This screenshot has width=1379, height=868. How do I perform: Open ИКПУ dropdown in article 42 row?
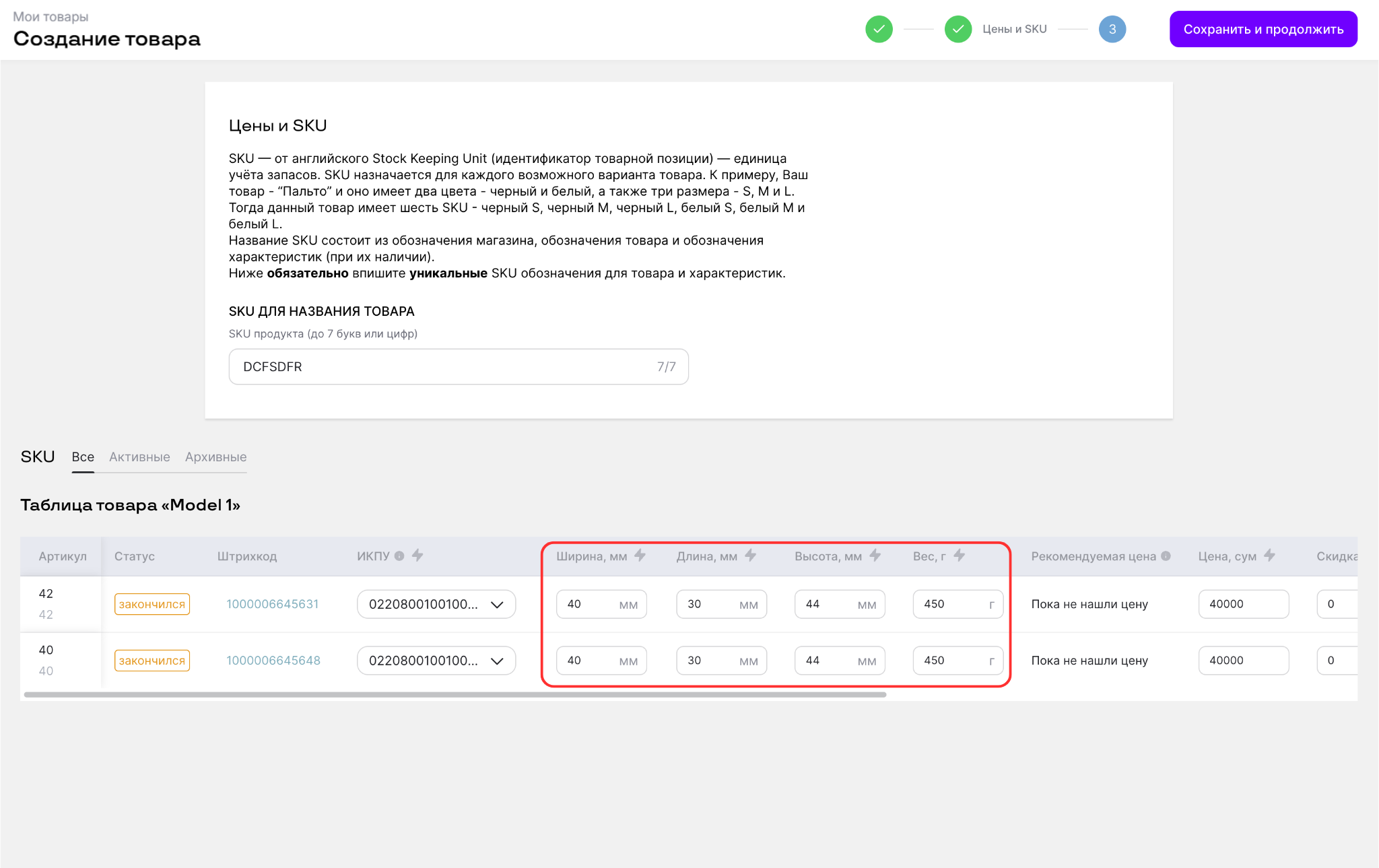tap(436, 604)
